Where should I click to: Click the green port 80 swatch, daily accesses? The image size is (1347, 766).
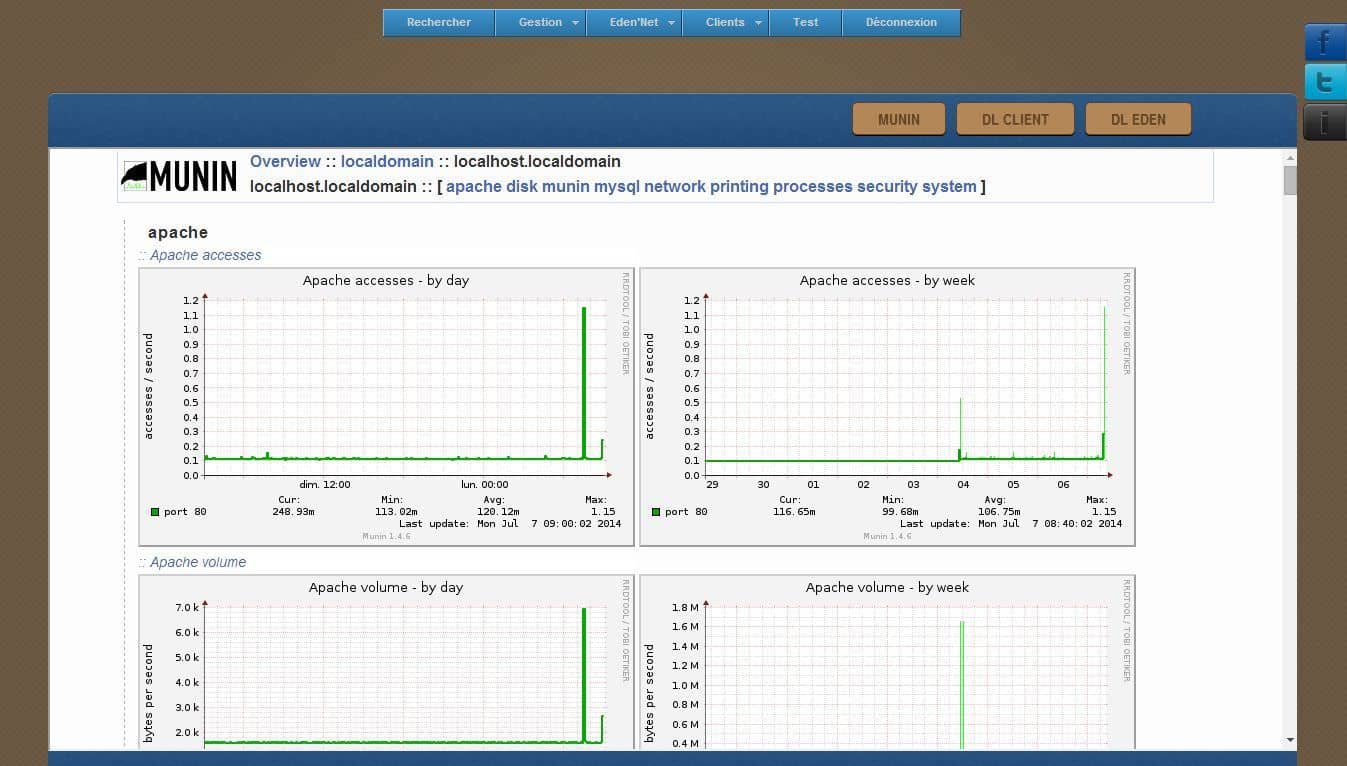155,512
